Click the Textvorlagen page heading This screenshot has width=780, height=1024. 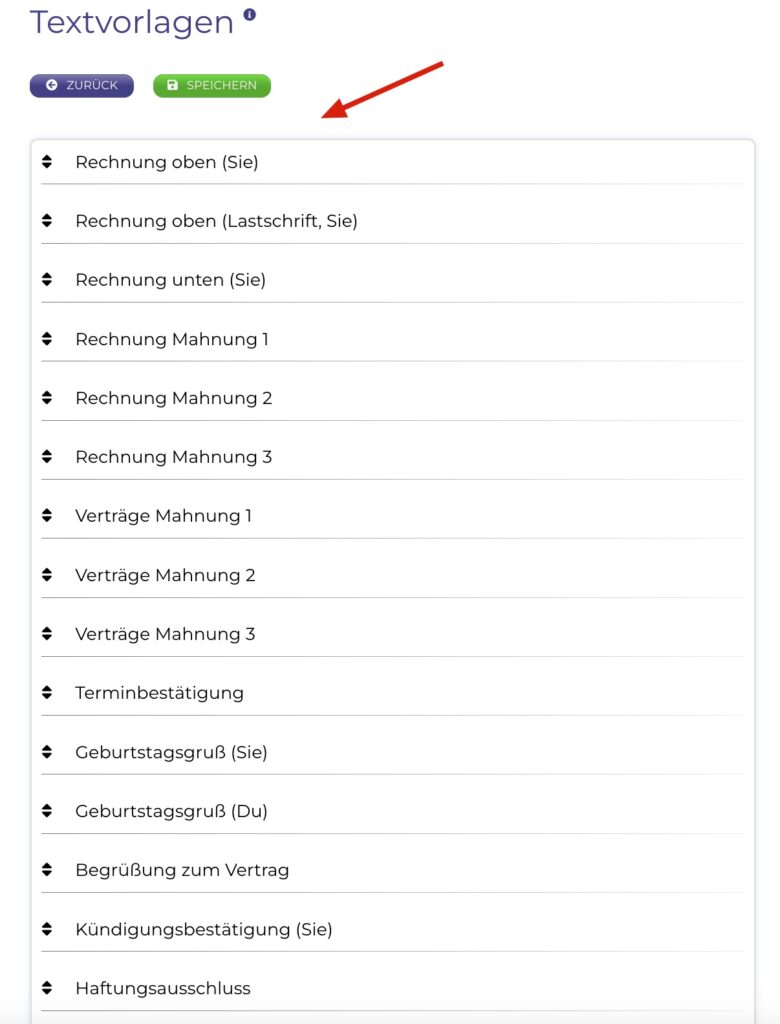point(132,22)
